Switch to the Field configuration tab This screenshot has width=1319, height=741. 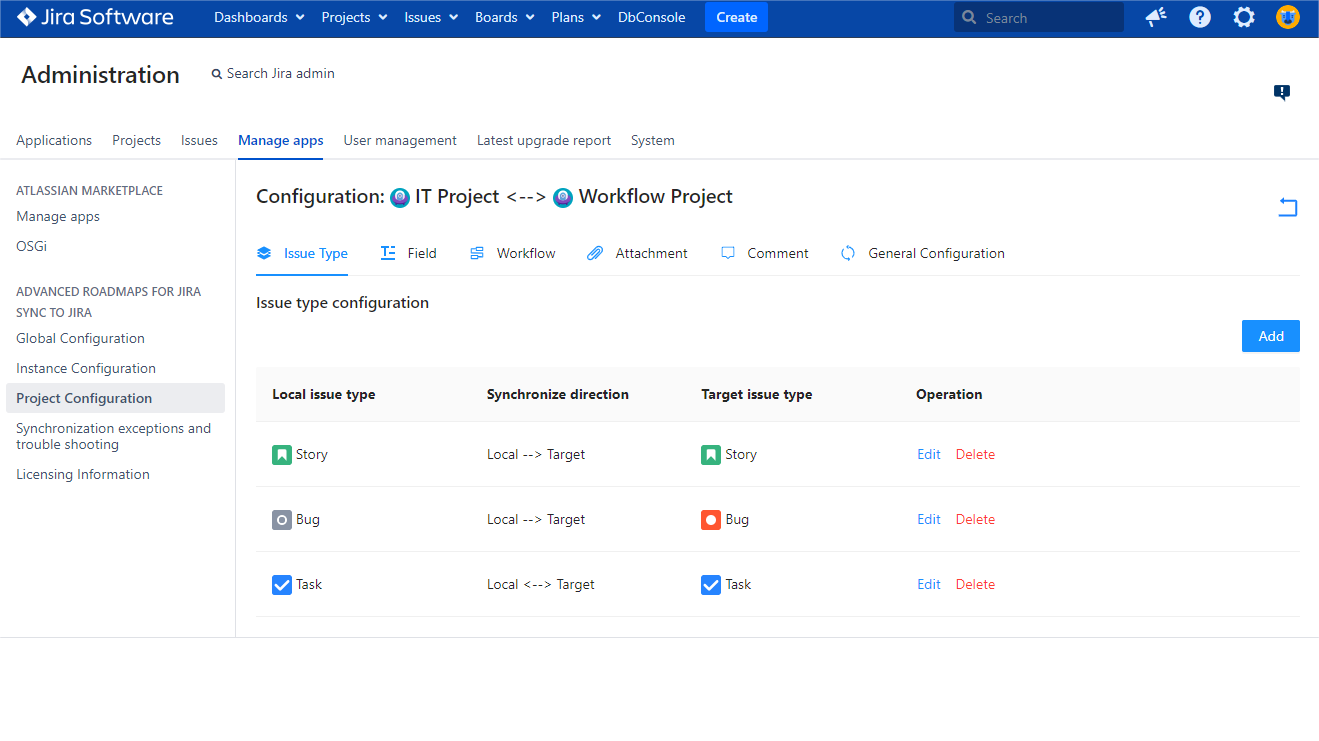pos(408,253)
